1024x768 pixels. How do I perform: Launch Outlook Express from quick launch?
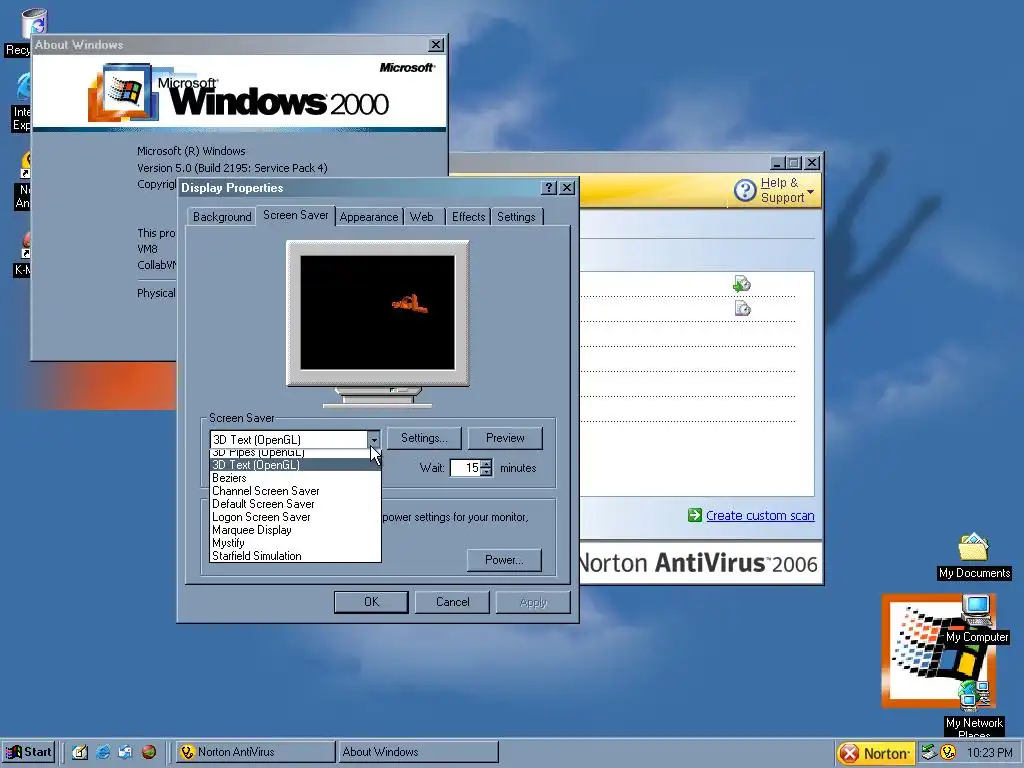pos(125,752)
